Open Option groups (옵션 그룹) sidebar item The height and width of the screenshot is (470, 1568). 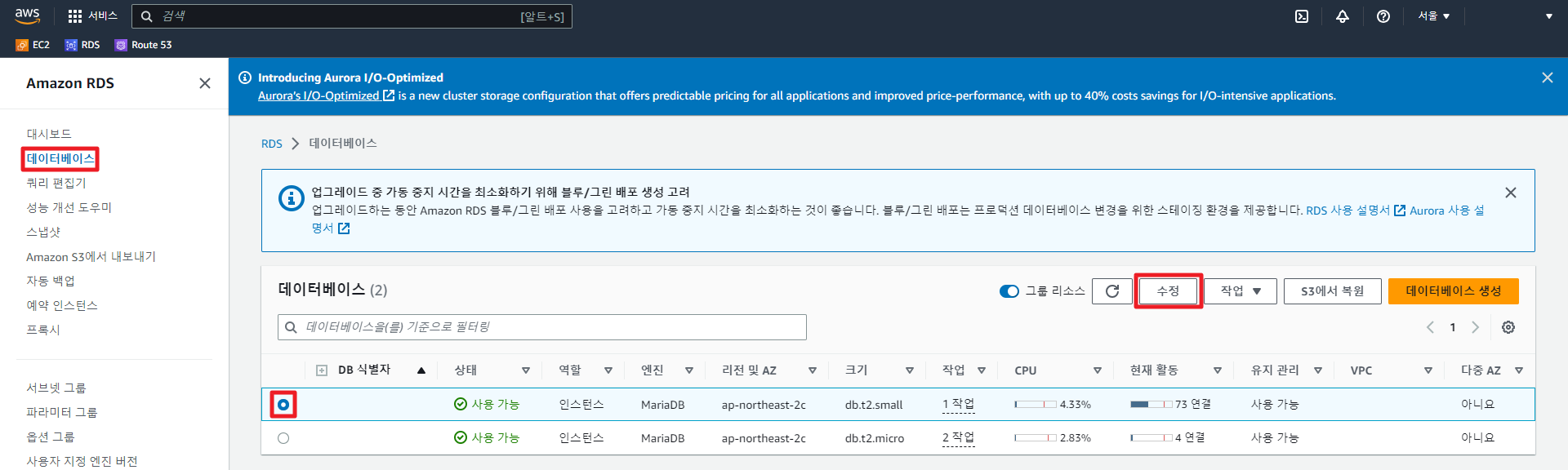[50, 437]
